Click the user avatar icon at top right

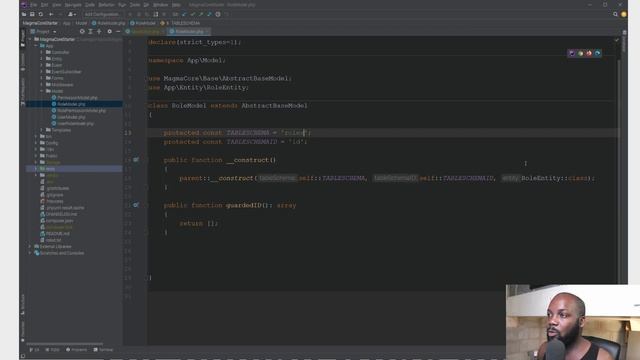click(x=624, y=14)
